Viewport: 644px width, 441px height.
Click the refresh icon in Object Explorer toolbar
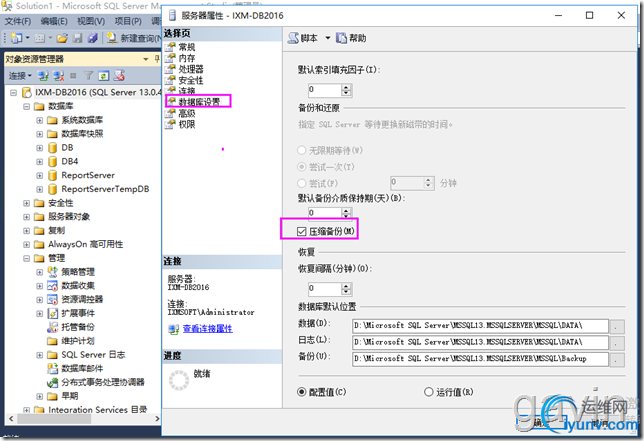(x=104, y=76)
